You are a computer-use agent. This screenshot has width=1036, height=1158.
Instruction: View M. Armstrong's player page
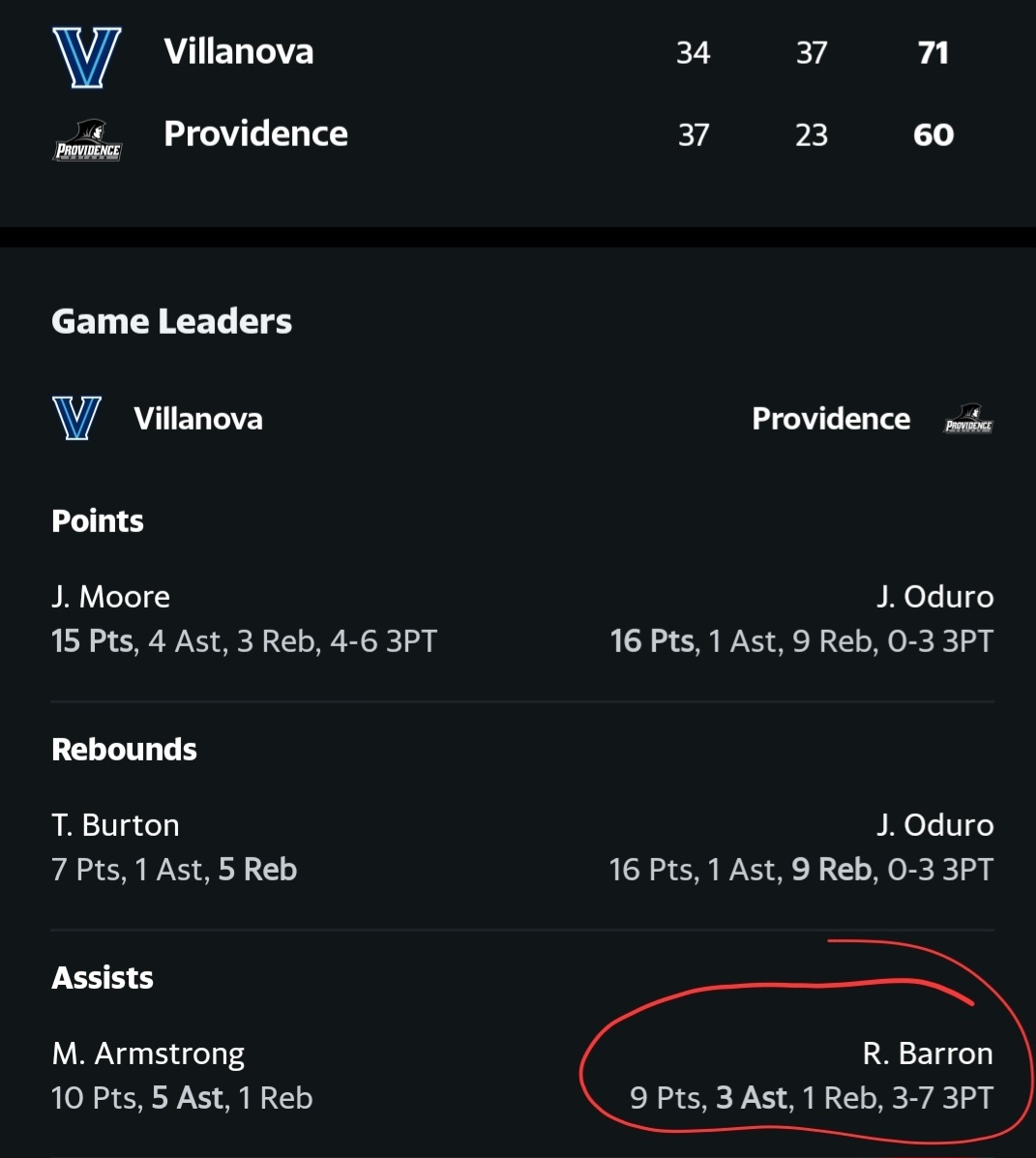[148, 1054]
